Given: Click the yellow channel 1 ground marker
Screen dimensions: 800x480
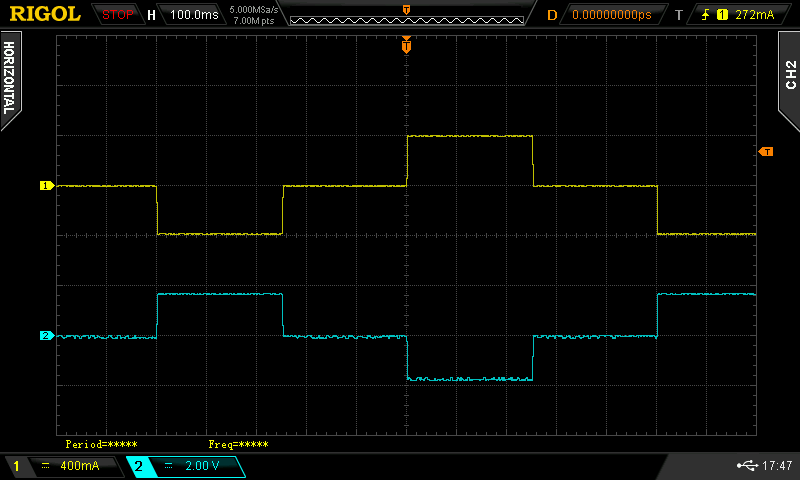Looking at the screenshot, I should coord(46,186).
